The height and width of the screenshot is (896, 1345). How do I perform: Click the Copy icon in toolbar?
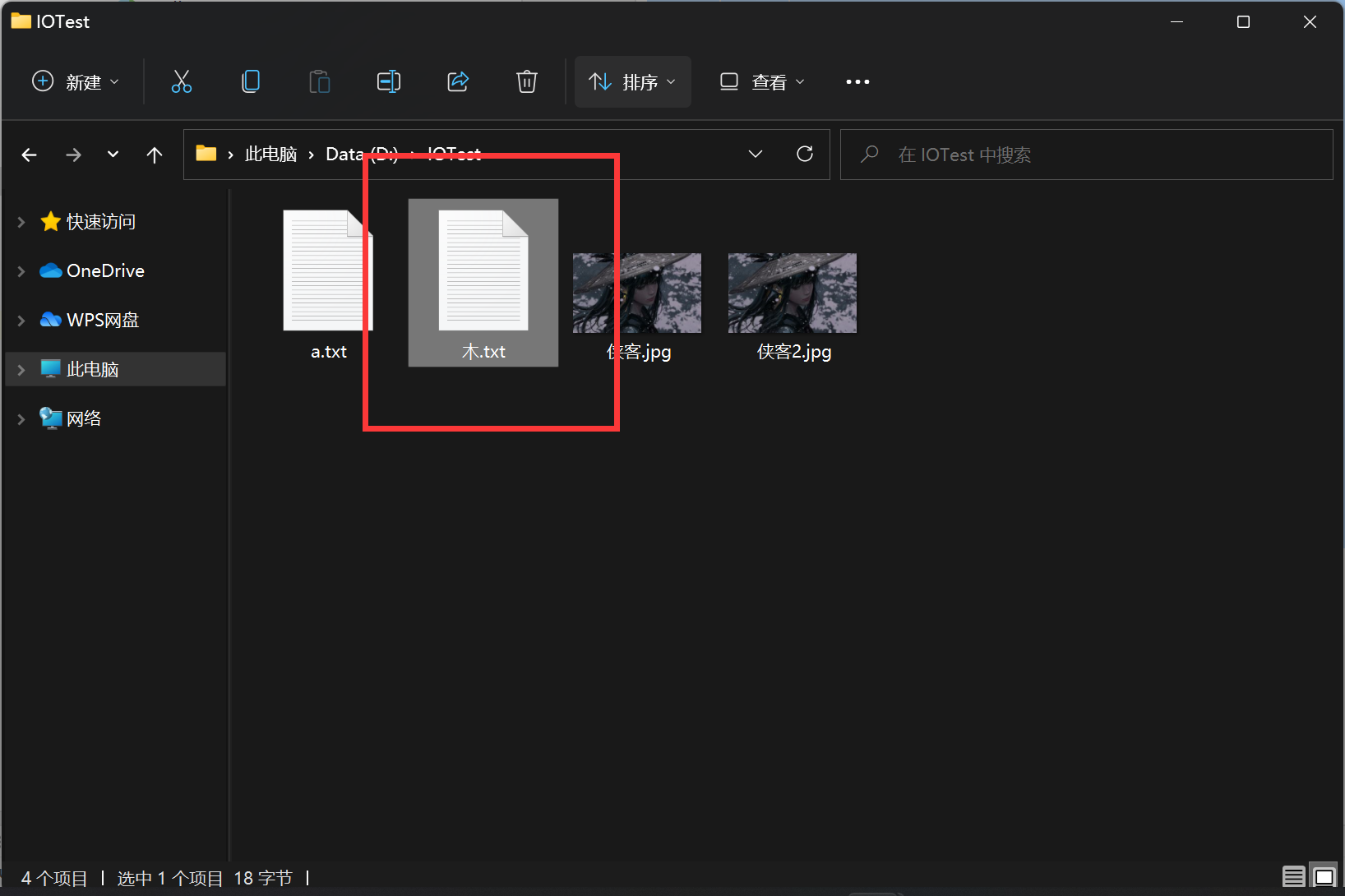[x=251, y=81]
